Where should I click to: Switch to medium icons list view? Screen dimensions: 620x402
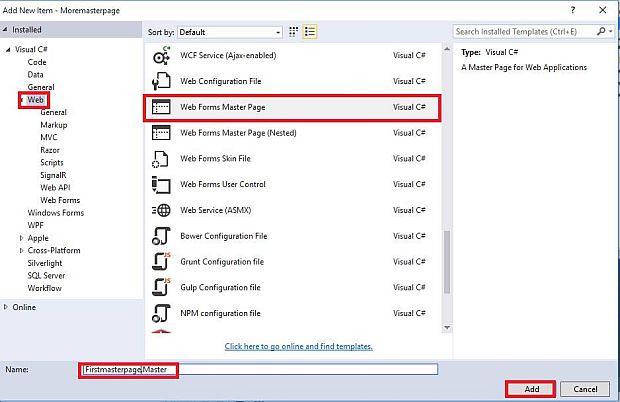click(x=310, y=32)
